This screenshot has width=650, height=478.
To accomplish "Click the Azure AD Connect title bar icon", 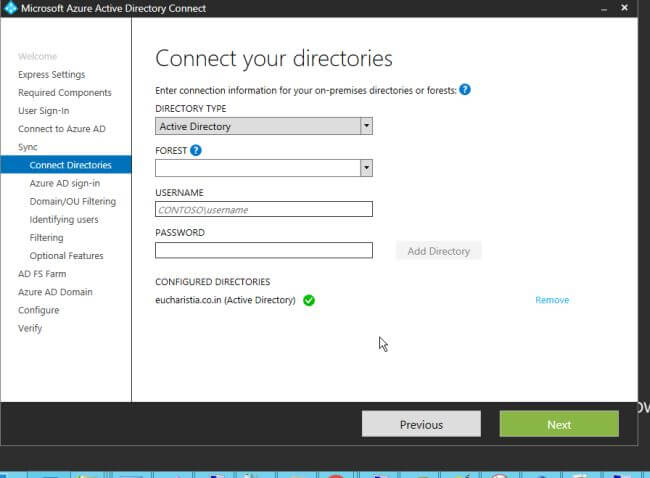I will click(x=10, y=8).
